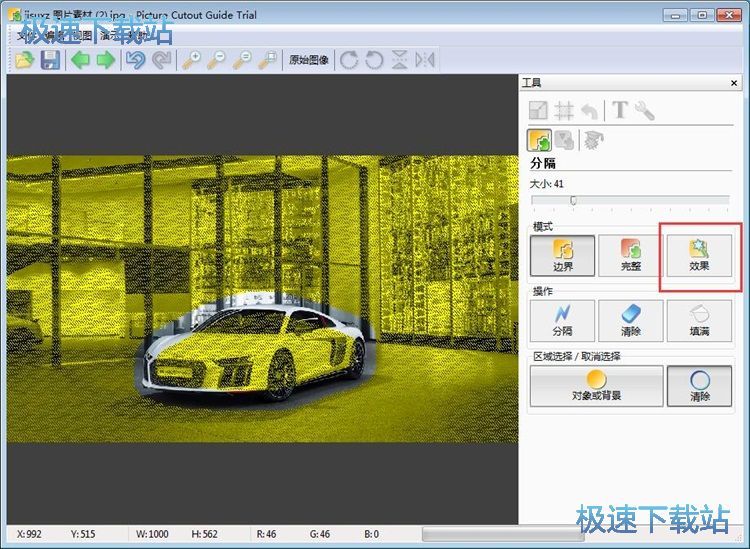This screenshot has width=750, height=549.
Task: Click the green right arrow in toolbar
Action: pyautogui.click(x=104, y=60)
